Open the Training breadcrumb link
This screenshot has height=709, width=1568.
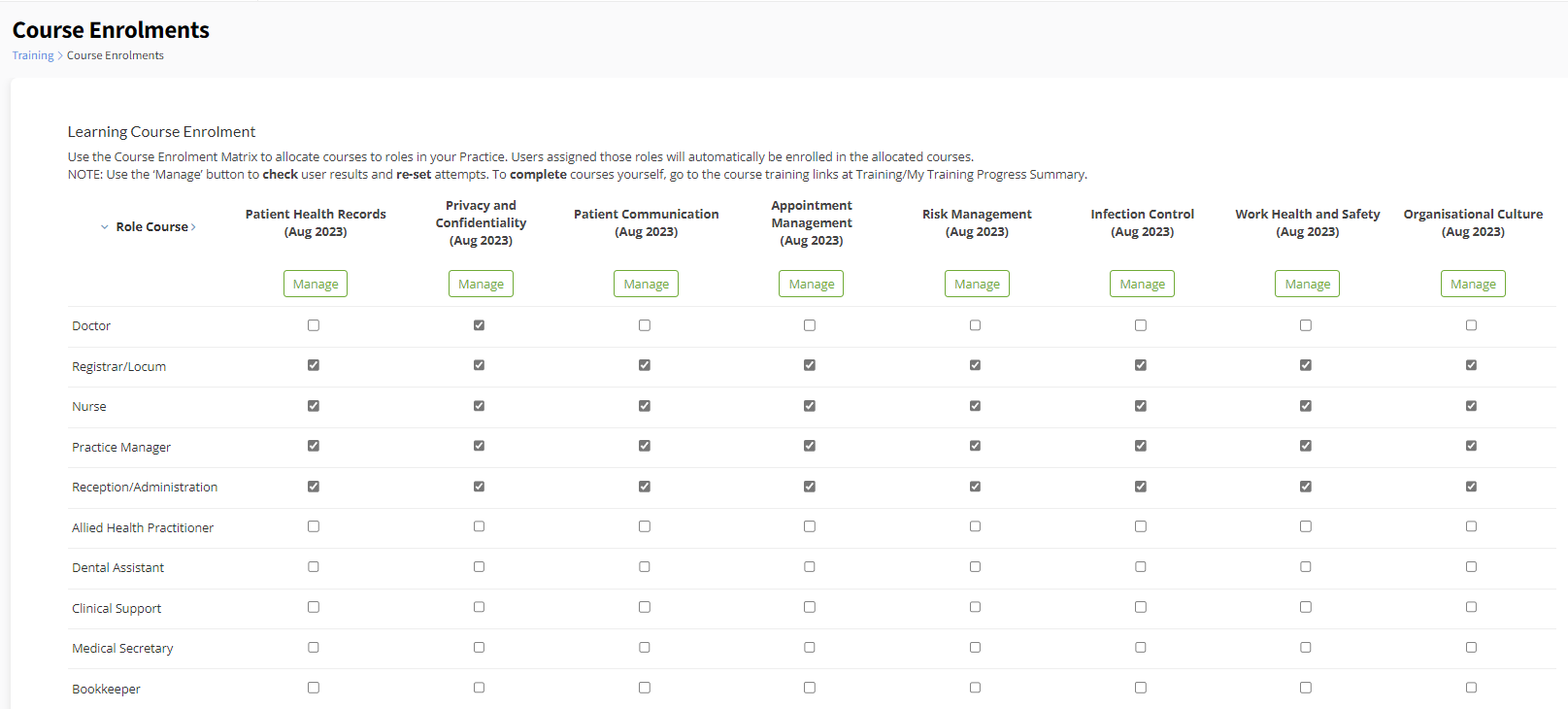(x=33, y=55)
